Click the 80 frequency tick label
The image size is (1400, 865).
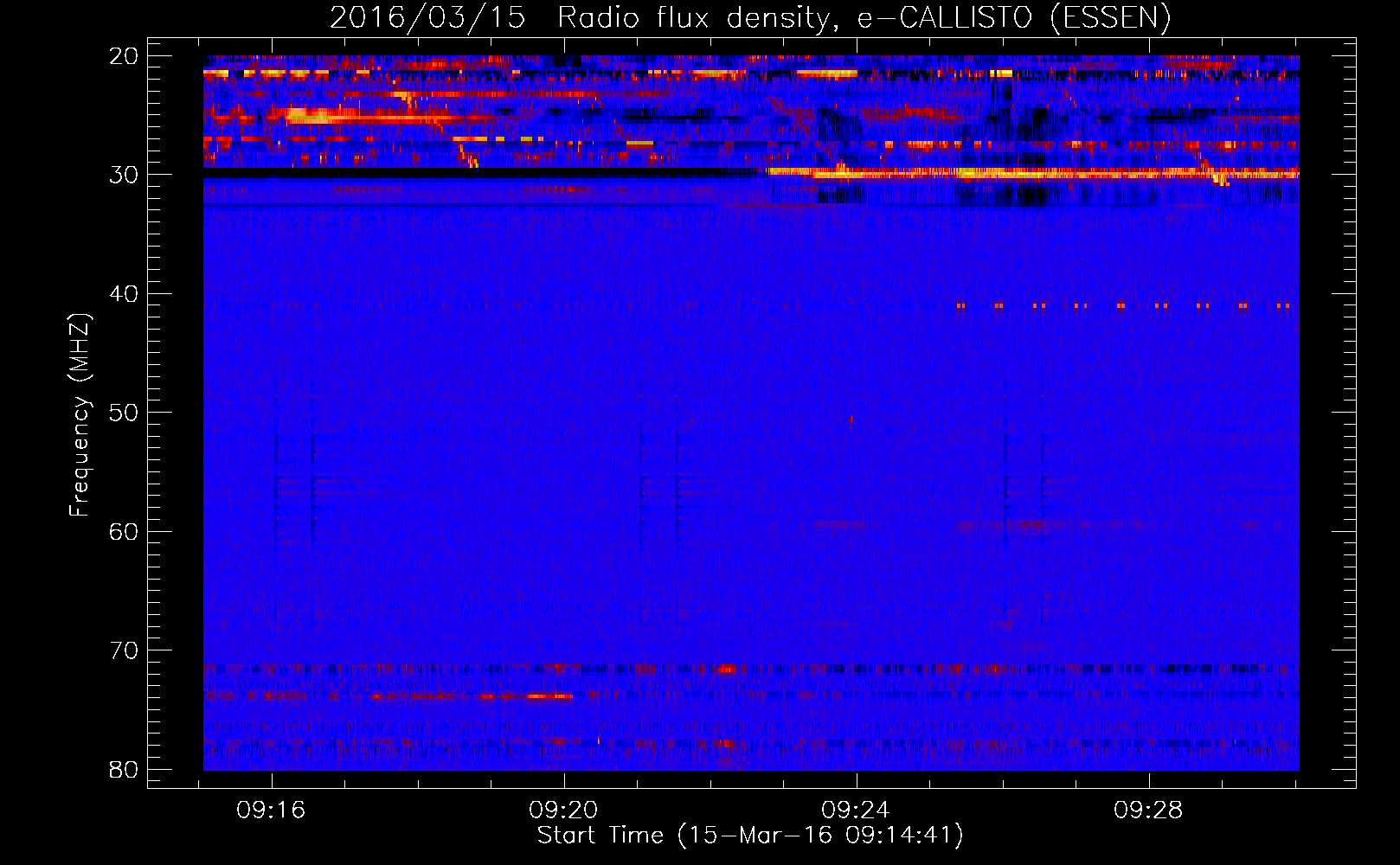pos(125,769)
